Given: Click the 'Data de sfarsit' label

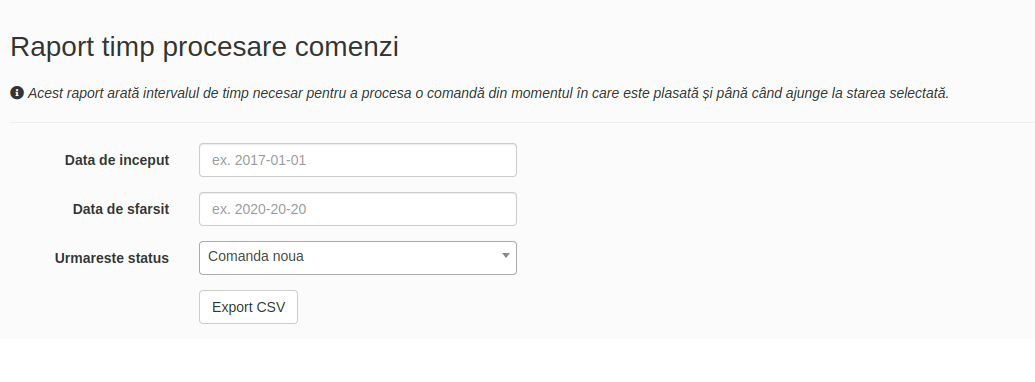Looking at the screenshot, I should pos(121,209).
